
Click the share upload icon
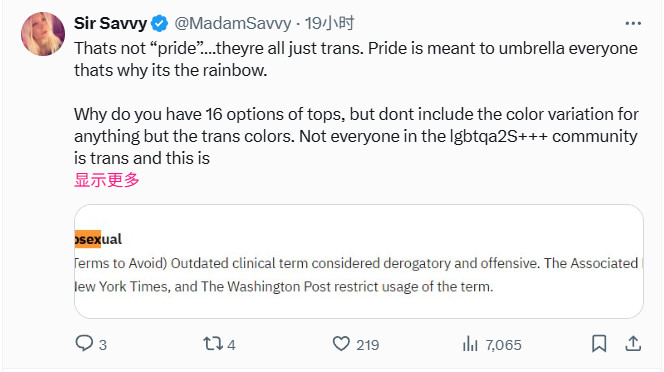tap(633, 344)
